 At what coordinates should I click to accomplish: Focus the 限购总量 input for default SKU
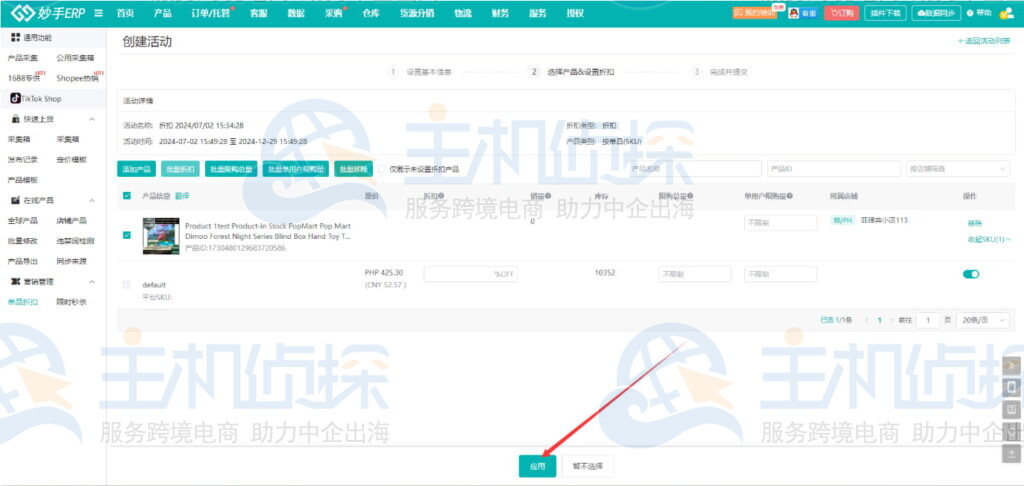pyautogui.click(x=695, y=274)
